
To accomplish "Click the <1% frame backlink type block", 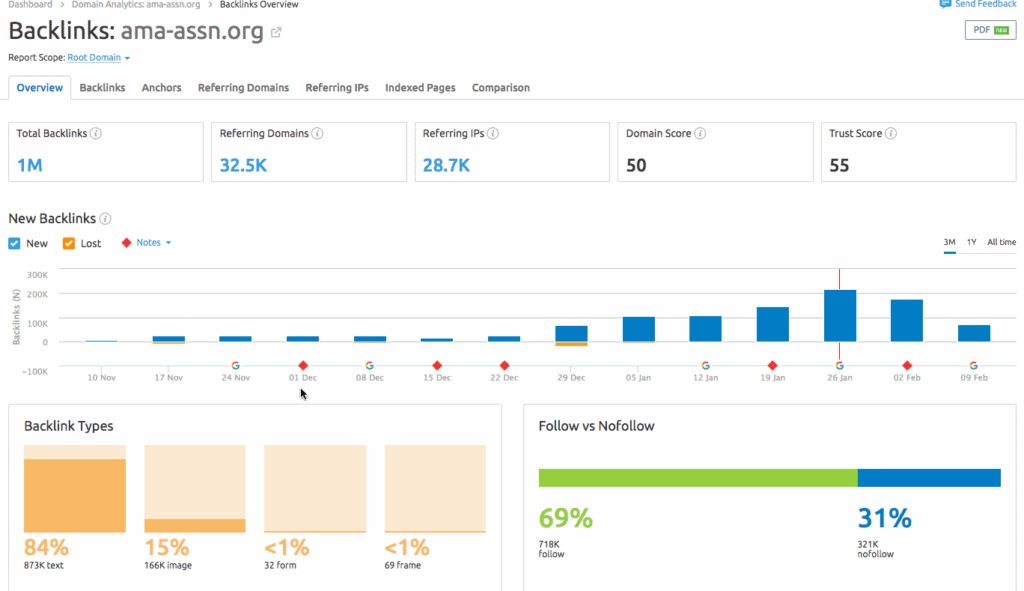I will click(x=435, y=488).
